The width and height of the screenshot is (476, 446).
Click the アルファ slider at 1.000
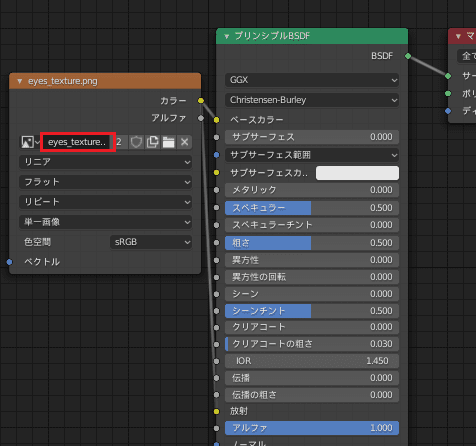pos(312,428)
